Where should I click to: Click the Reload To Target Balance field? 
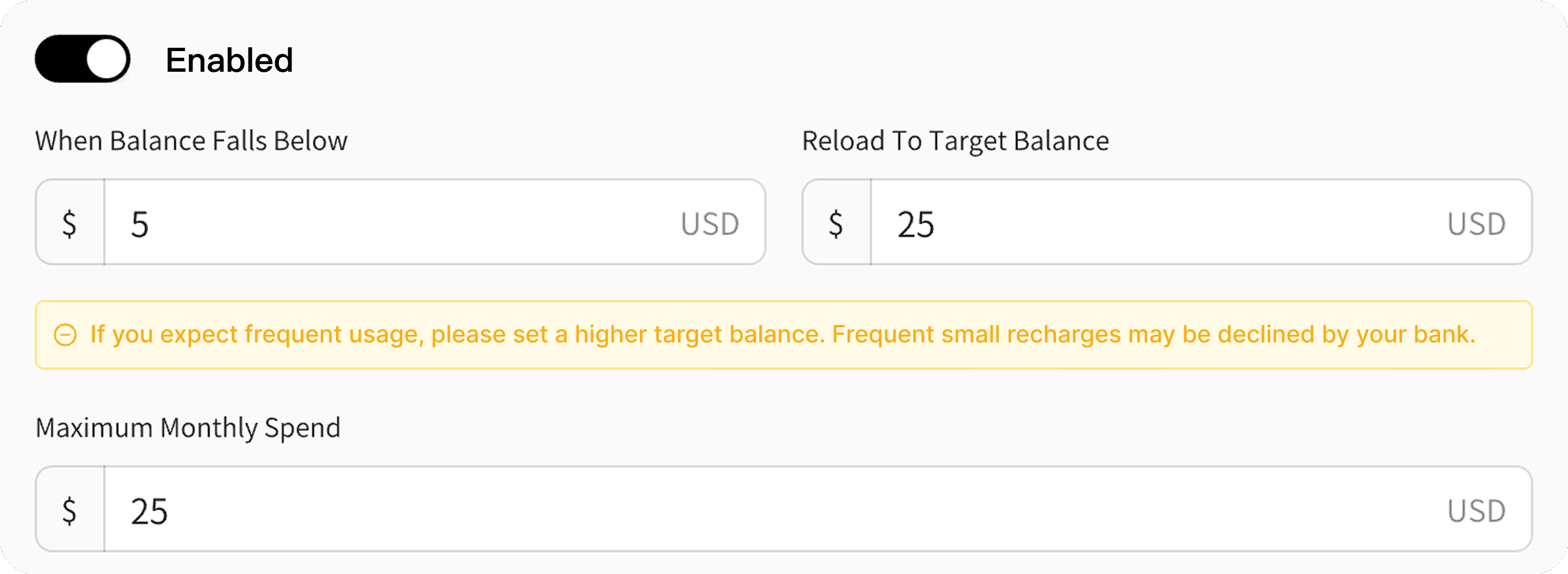coord(1167,222)
